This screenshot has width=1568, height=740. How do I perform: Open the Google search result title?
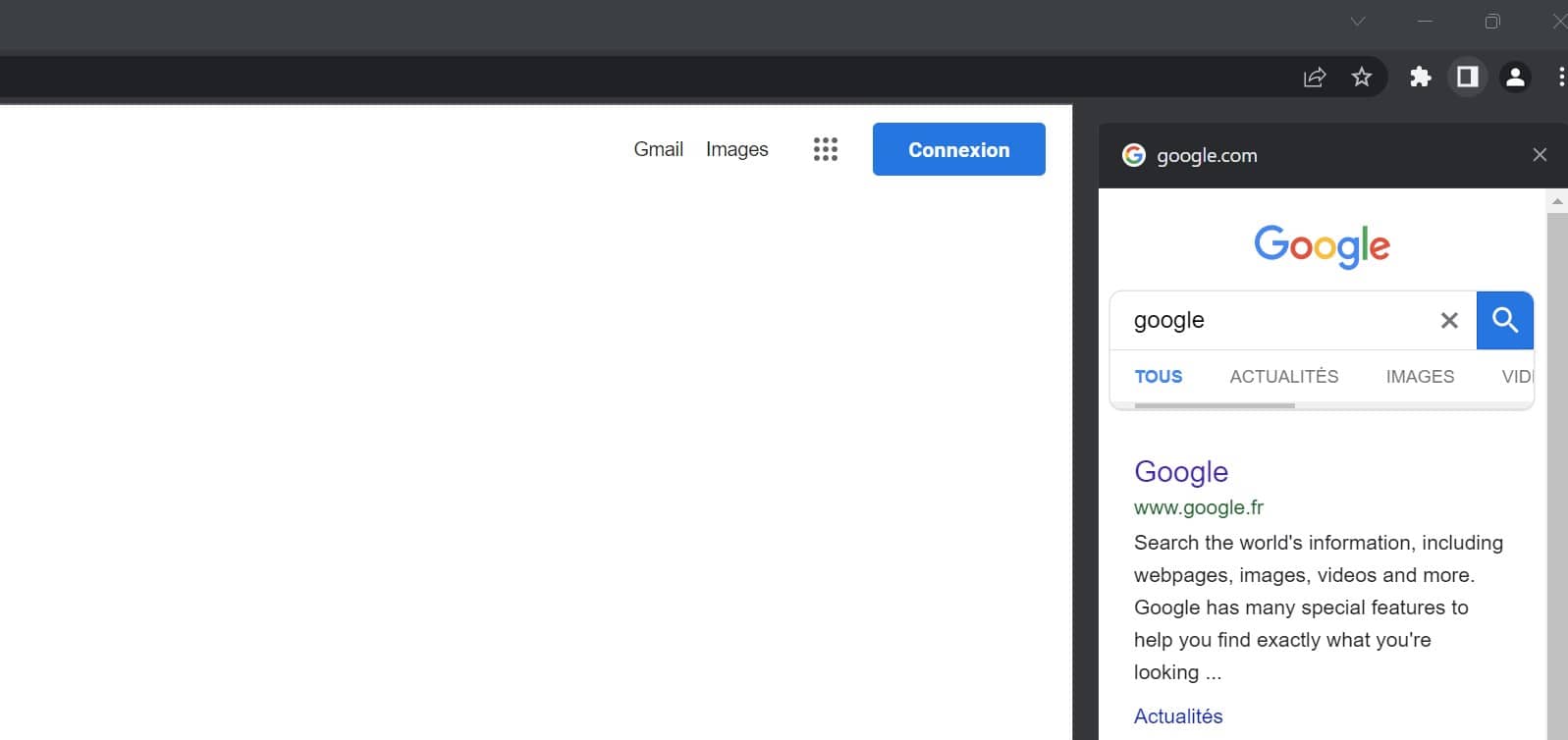[x=1180, y=472]
